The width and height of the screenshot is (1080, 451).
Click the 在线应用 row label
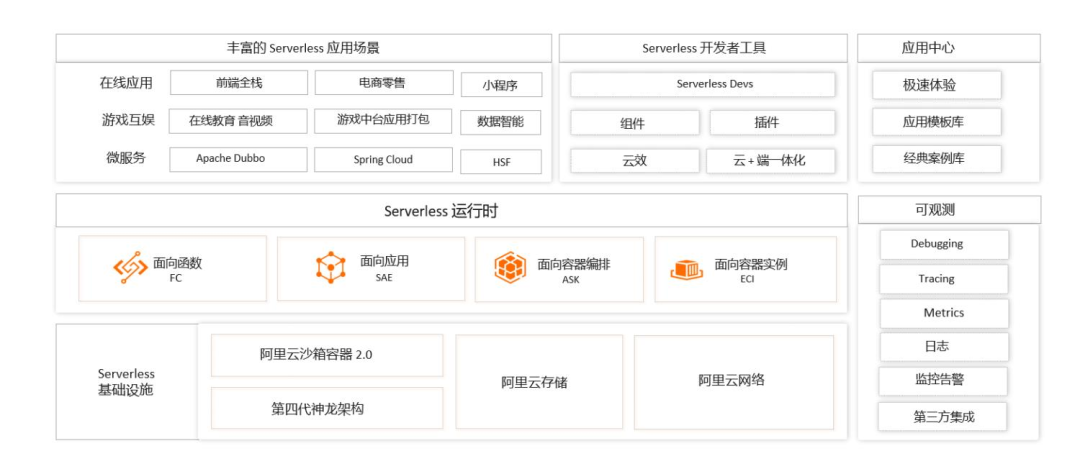tap(126, 83)
